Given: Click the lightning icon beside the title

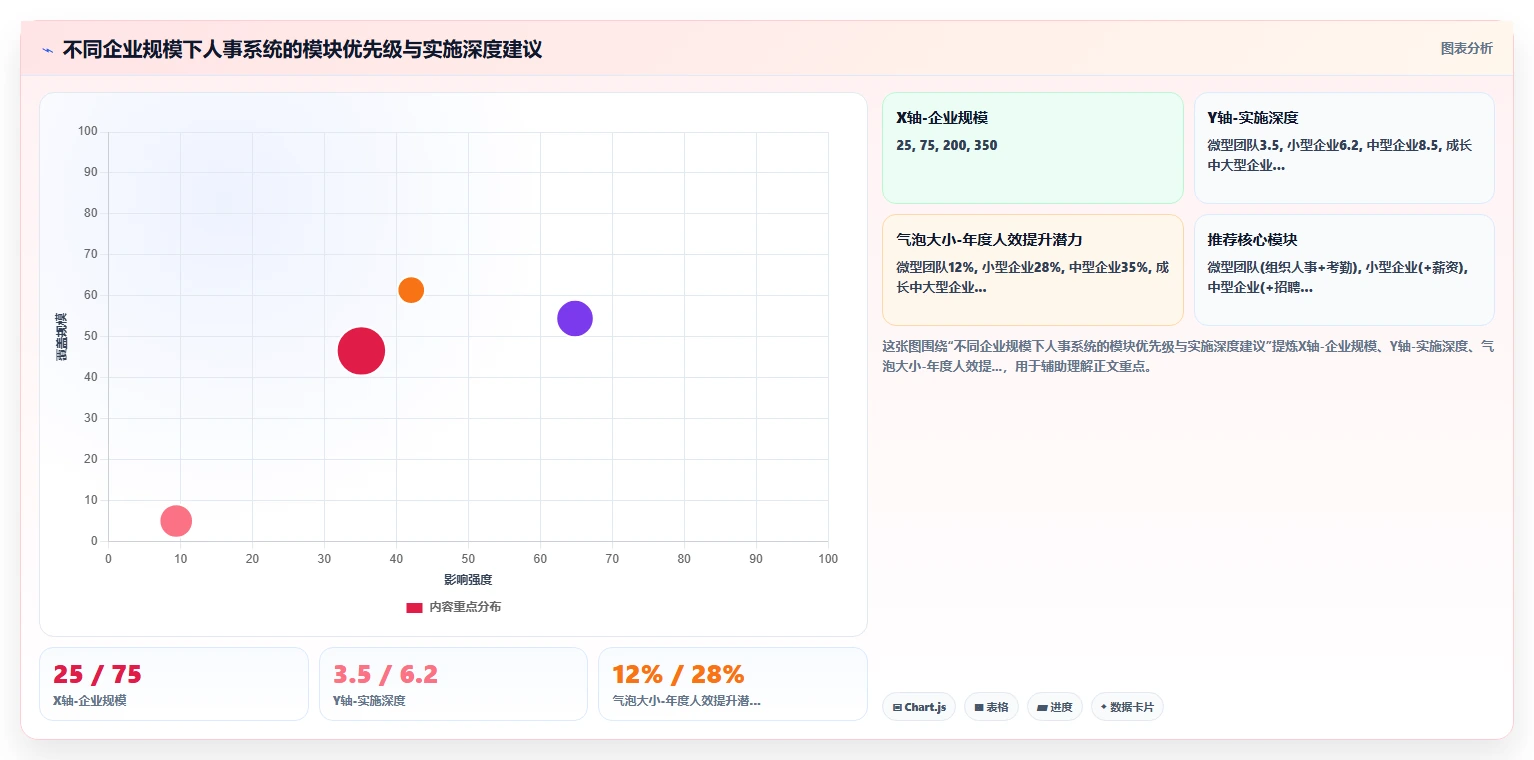Looking at the screenshot, I should 47,50.
